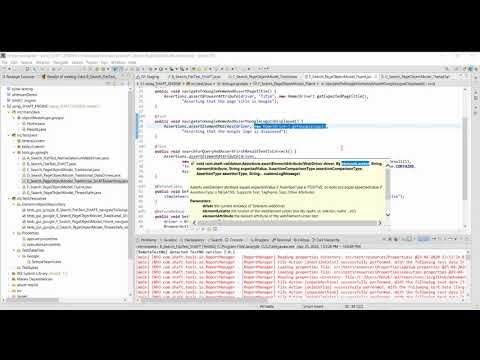480x360 pixels.
Task: Click the Smart Insert status bar entry
Action: coord(313,306)
